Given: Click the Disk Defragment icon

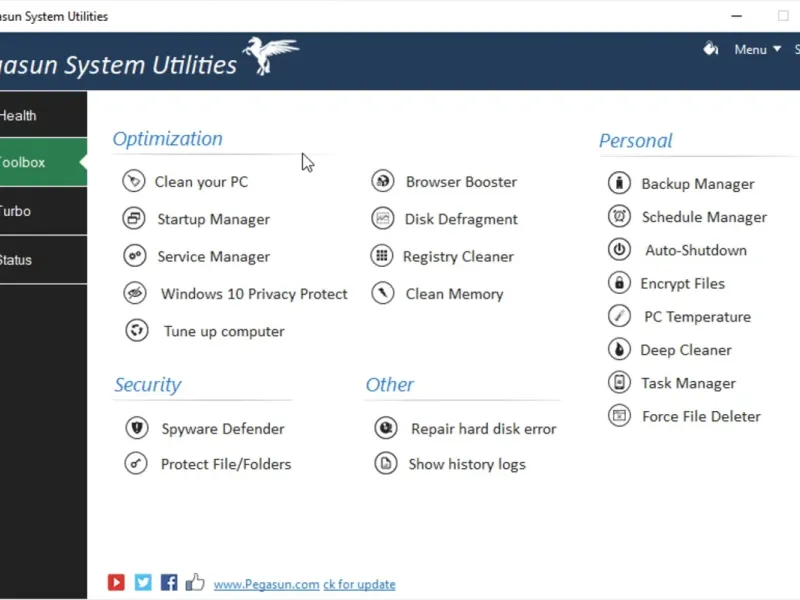Looking at the screenshot, I should pos(383,218).
